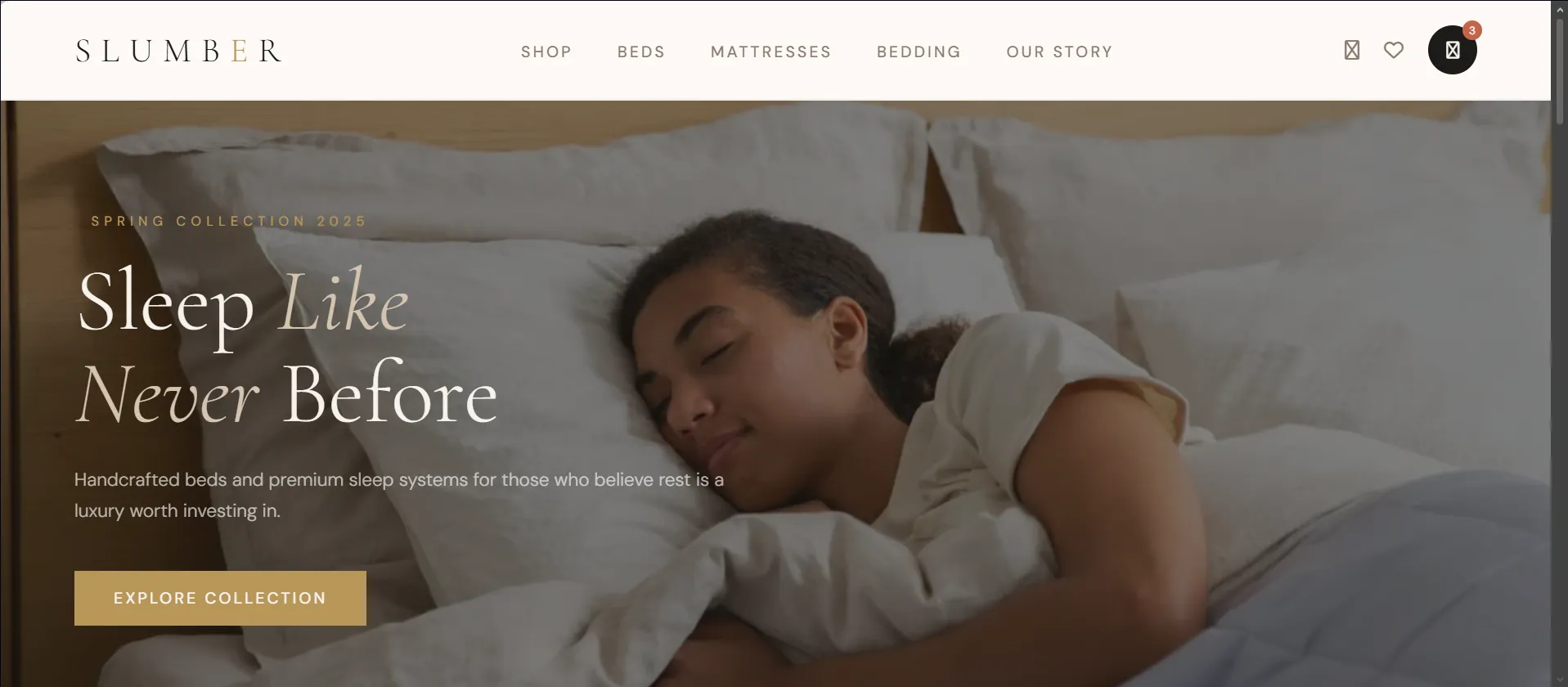Click the EXPLORE COLLECTION button
This screenshot has width=1568, height=687.
click(x=220, y=598)
